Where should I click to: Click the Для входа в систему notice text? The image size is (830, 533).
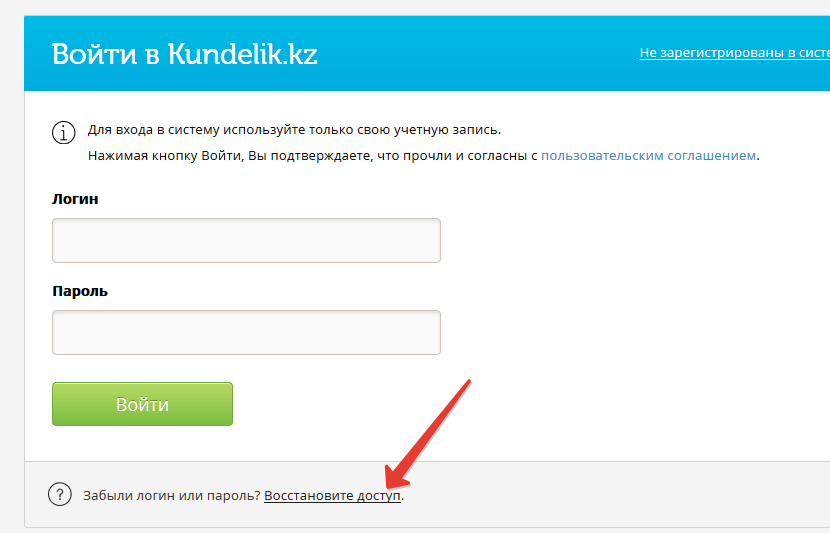(x=294, y=130)
